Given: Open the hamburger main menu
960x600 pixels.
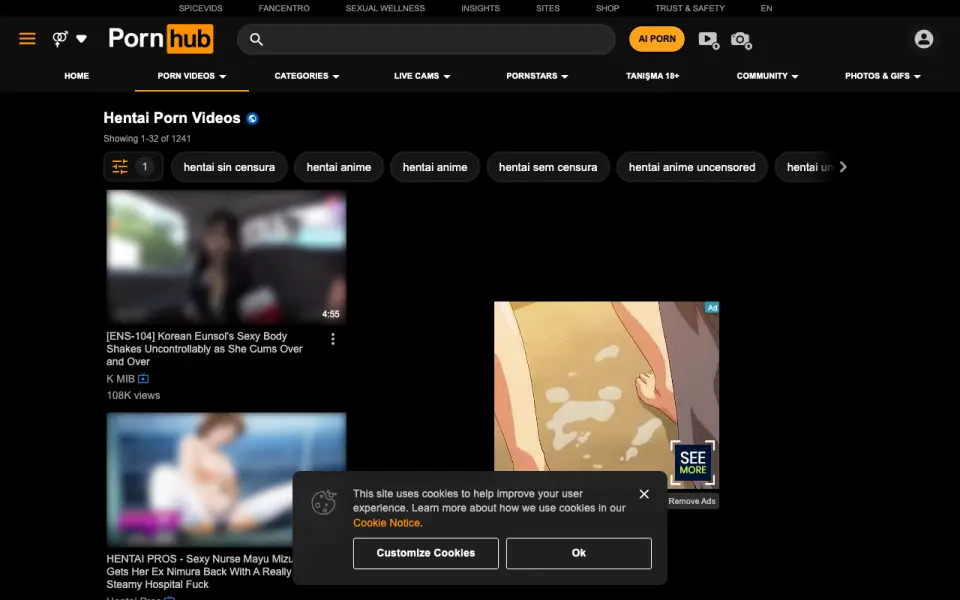Looking at the screenshot, I should pos(27,39).
